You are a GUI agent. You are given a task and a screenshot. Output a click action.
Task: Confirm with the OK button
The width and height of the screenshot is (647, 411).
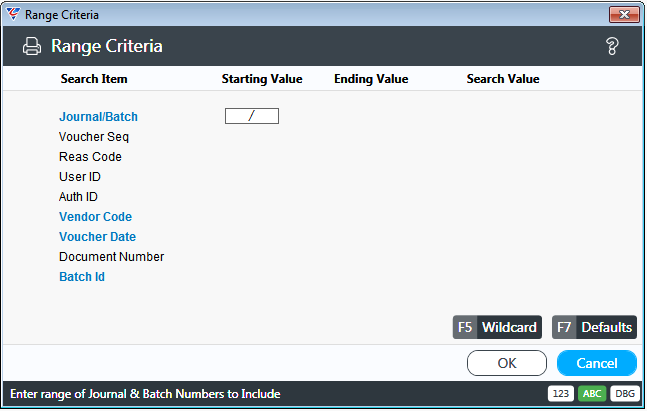[507, 363]
